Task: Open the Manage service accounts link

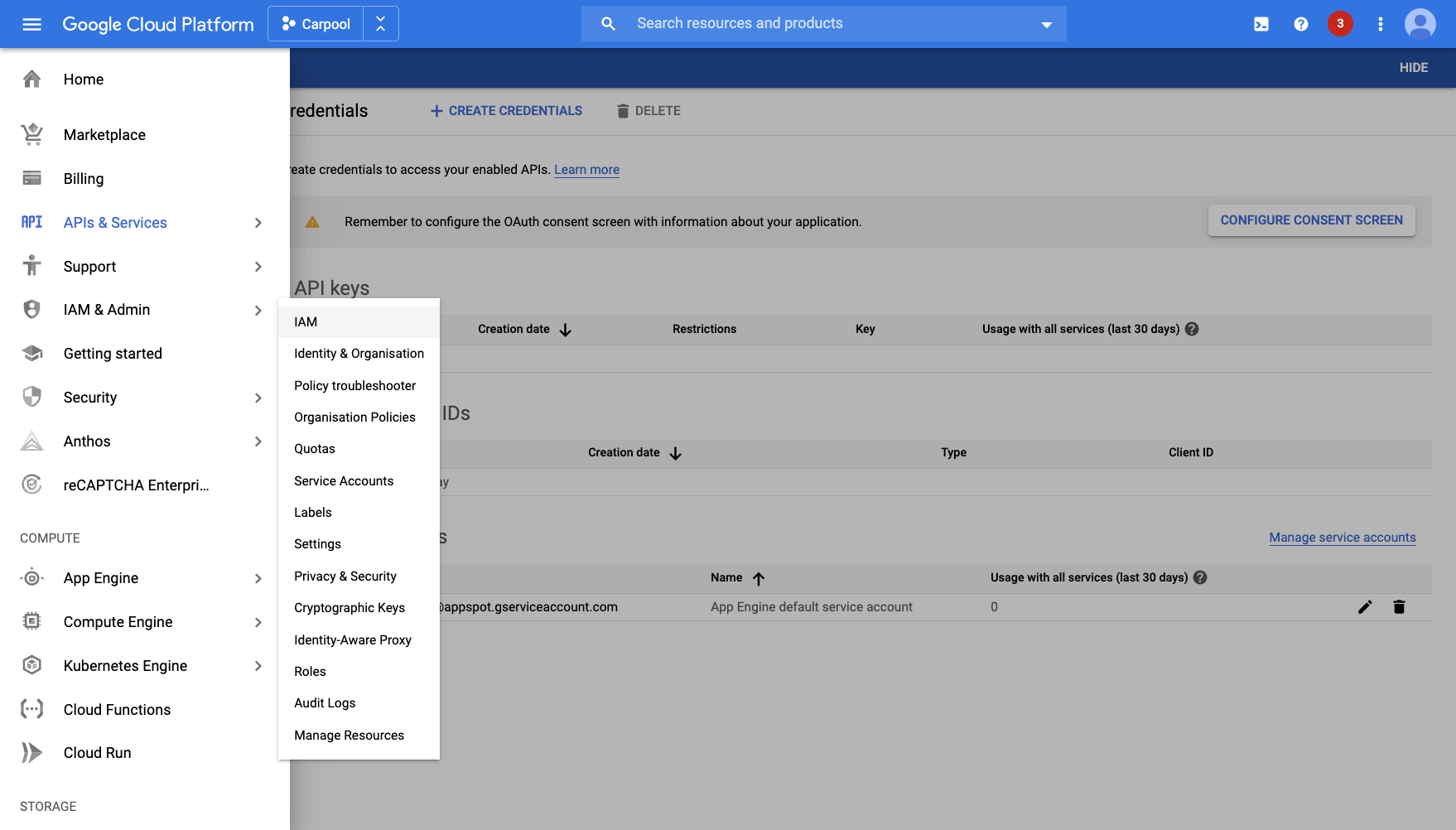Action: pos(1342,537)
